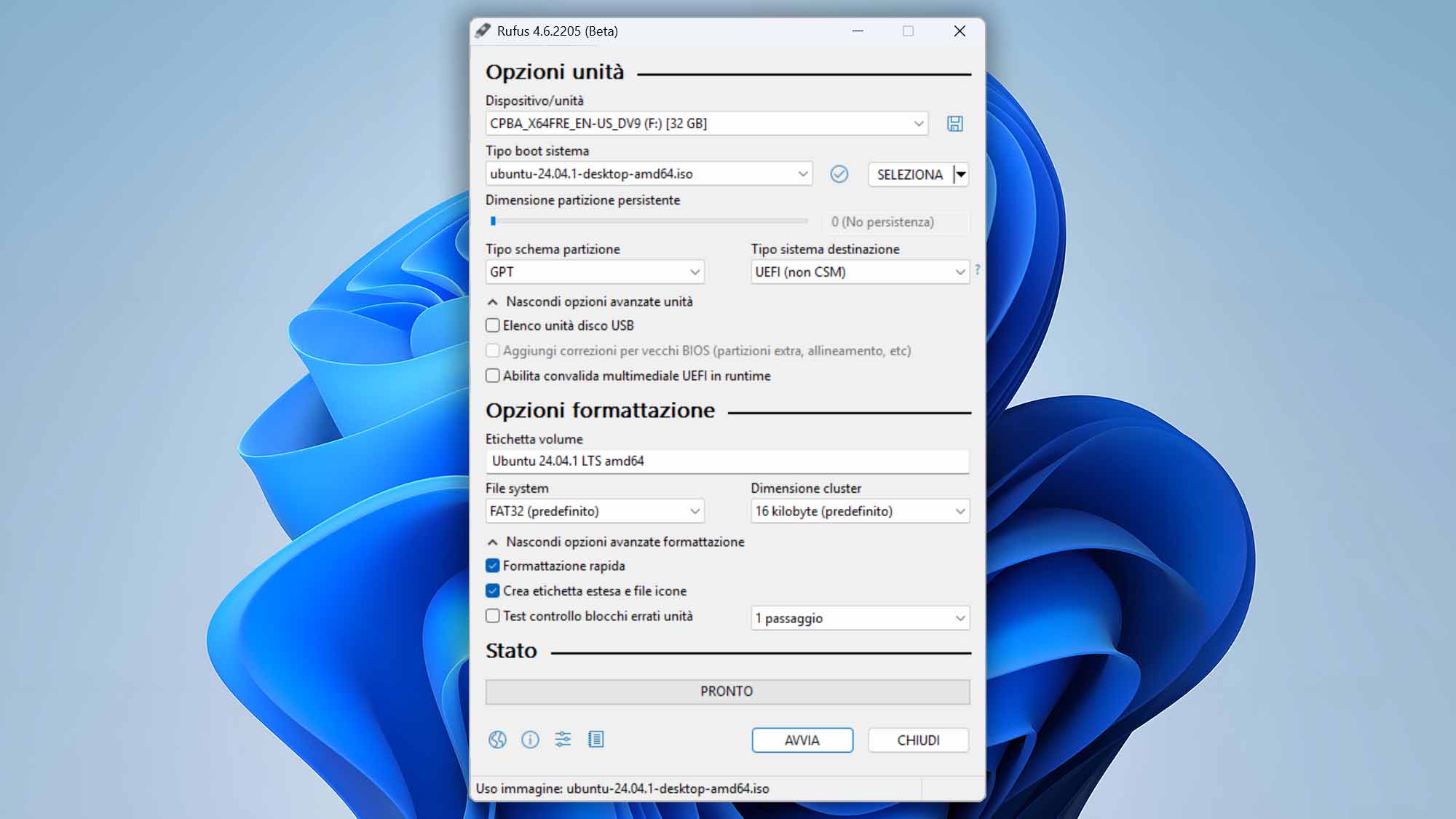Image resolution: width=1456 pixels, height=819 pixels.
Task: Open the Tipo boot sistema dropdown
Action: point(649,174)
